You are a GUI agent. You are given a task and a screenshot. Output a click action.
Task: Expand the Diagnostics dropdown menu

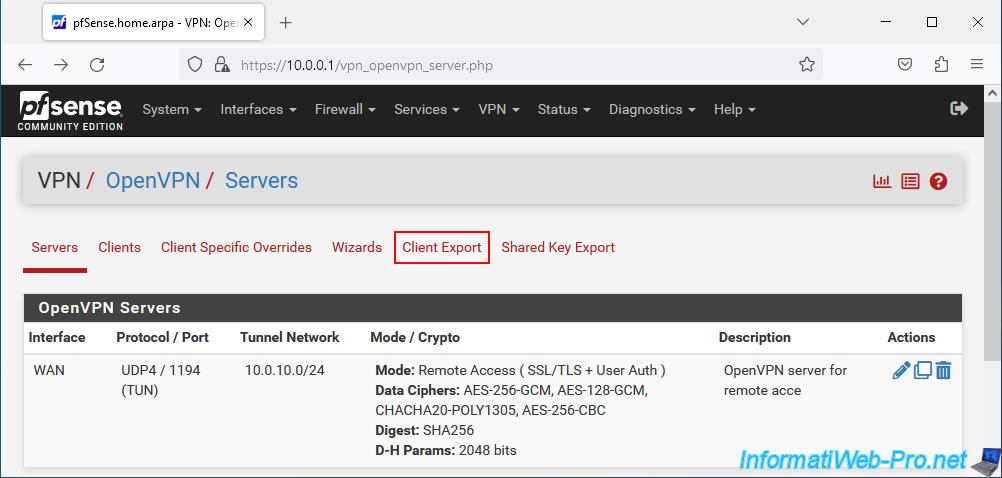(652, 109)
